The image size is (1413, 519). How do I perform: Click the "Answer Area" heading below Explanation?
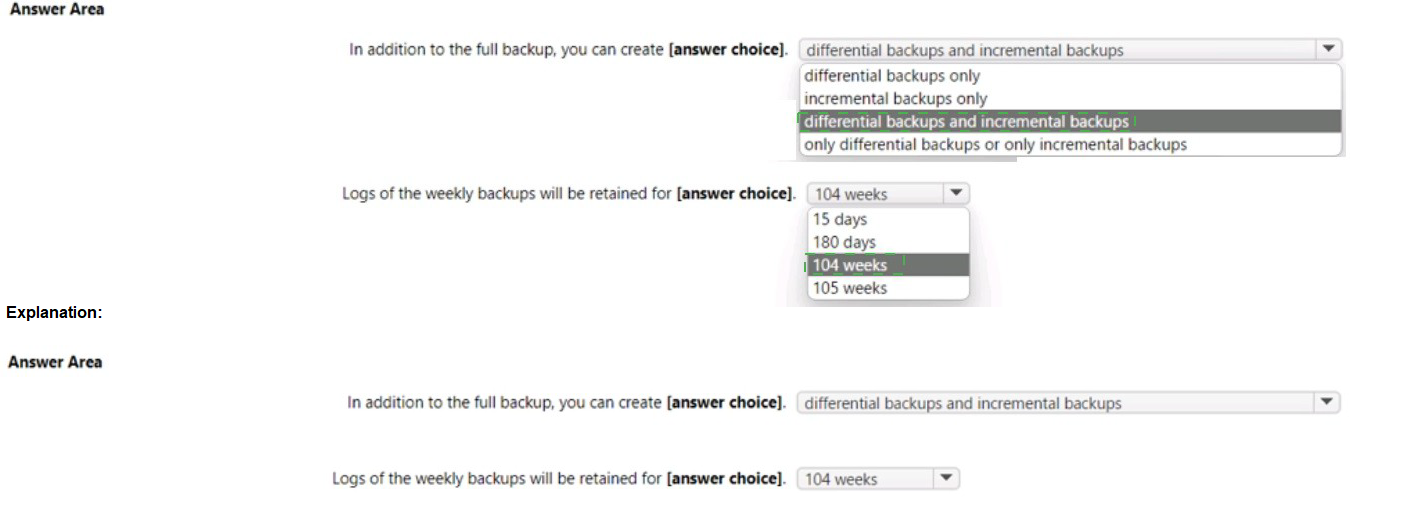pos(55,362)
